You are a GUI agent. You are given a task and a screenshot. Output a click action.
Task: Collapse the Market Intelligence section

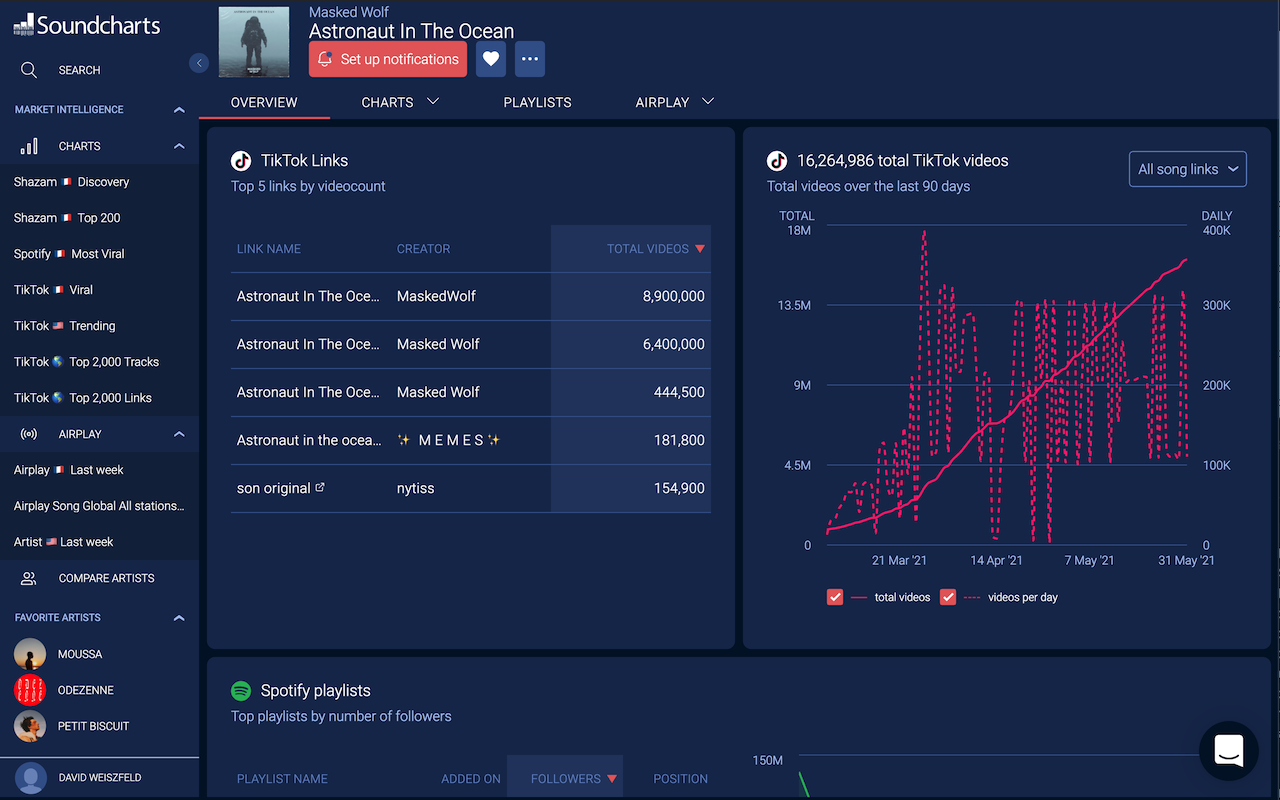click(x=179, y=110)
